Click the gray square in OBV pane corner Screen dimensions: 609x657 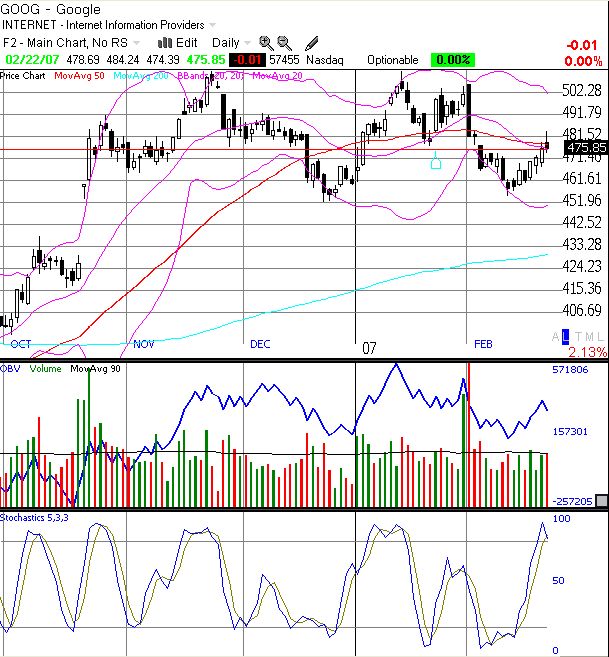click(601, 501)
